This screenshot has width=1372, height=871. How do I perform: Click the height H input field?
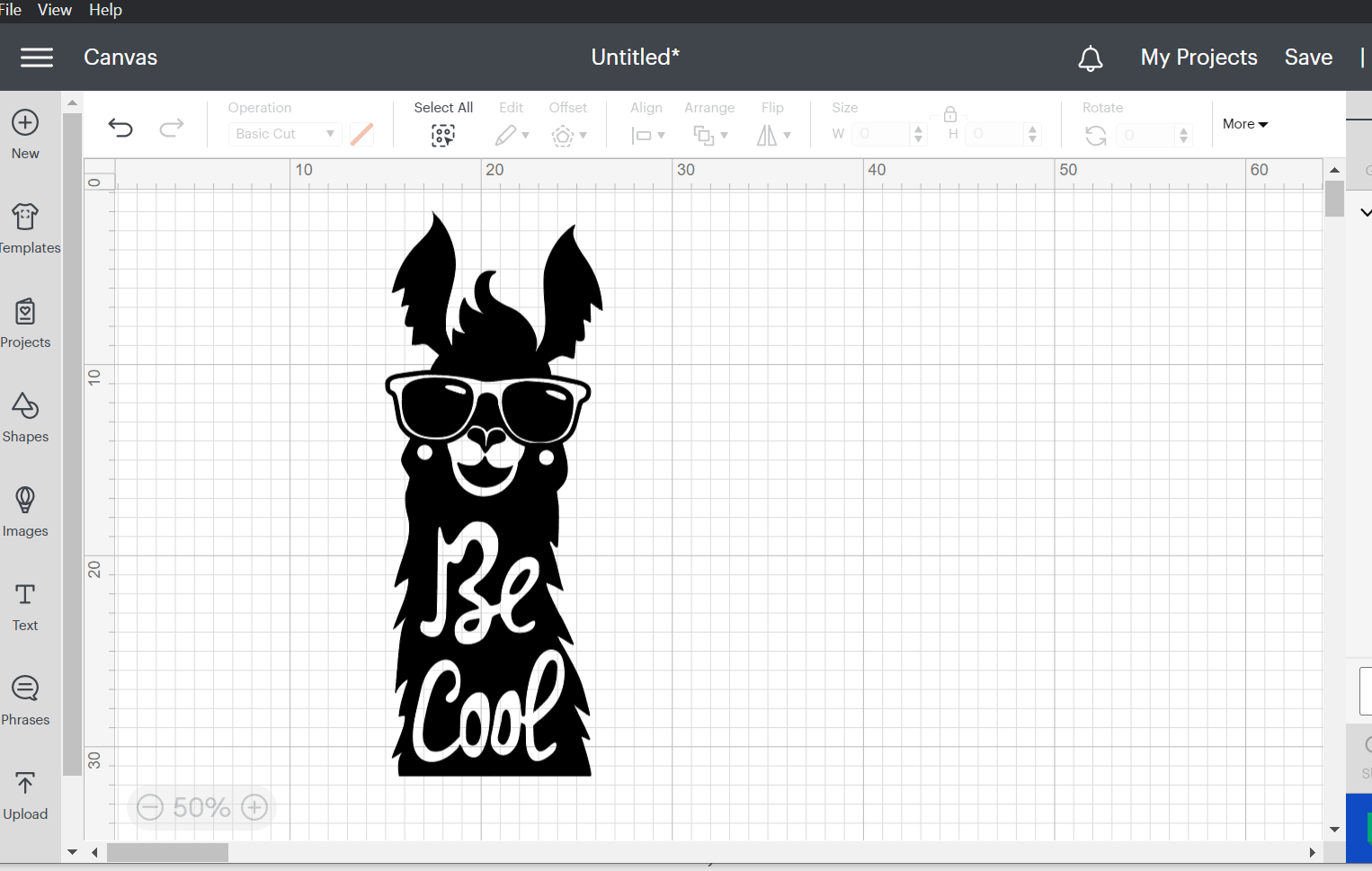click(x=996, y=134)
